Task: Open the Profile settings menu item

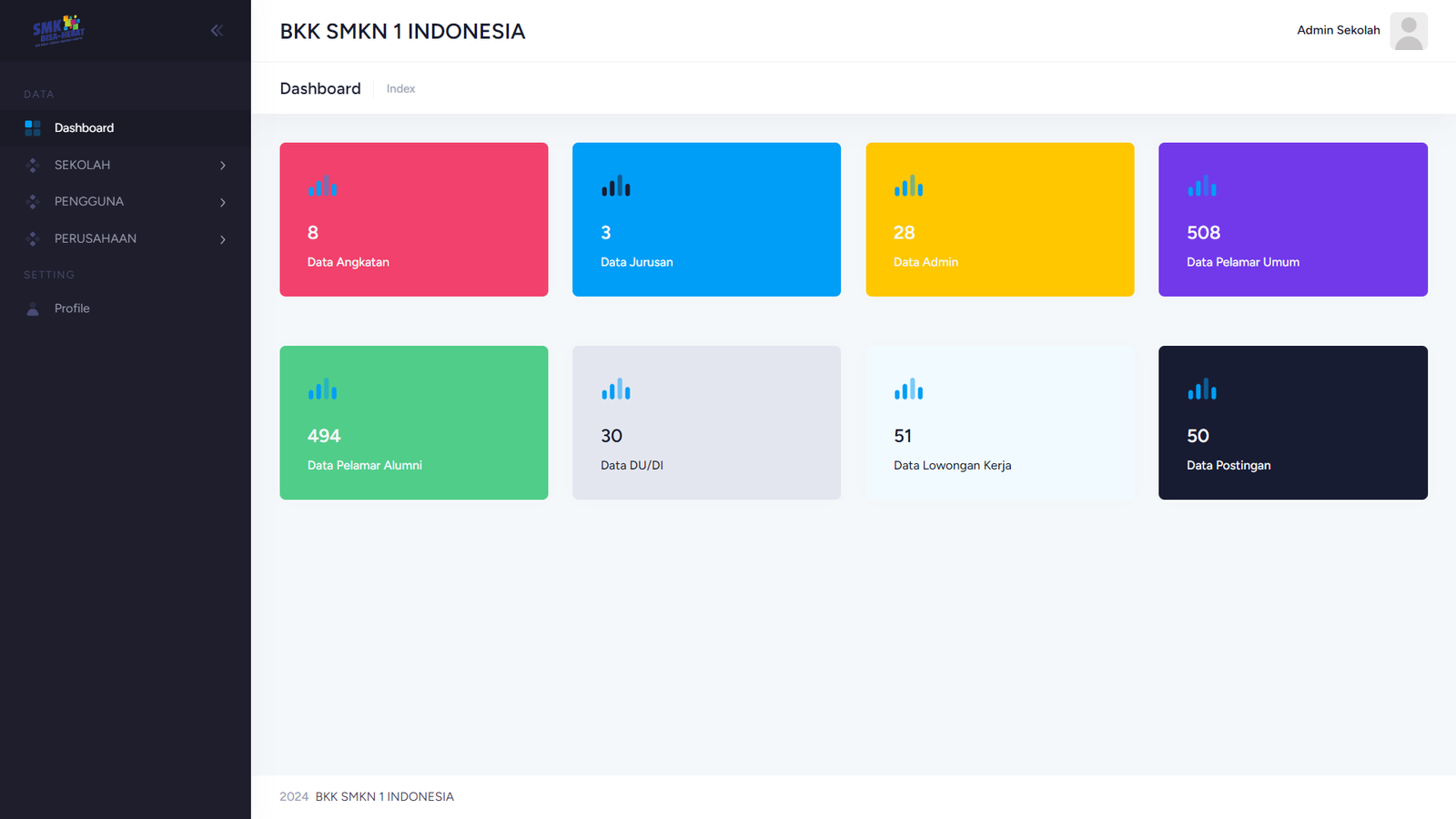Action: pos(72,308)
